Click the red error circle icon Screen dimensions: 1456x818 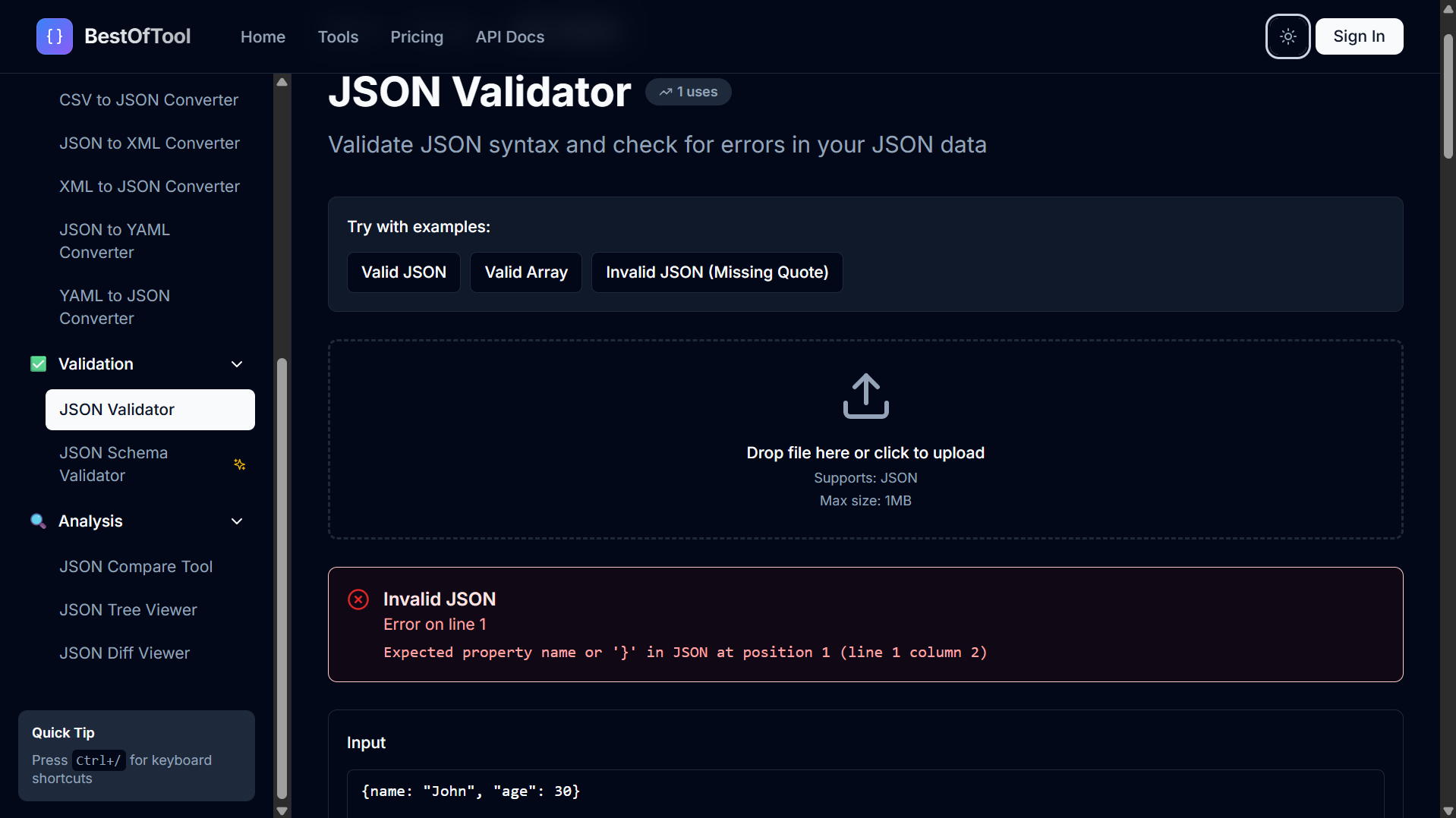click(358, 599)
